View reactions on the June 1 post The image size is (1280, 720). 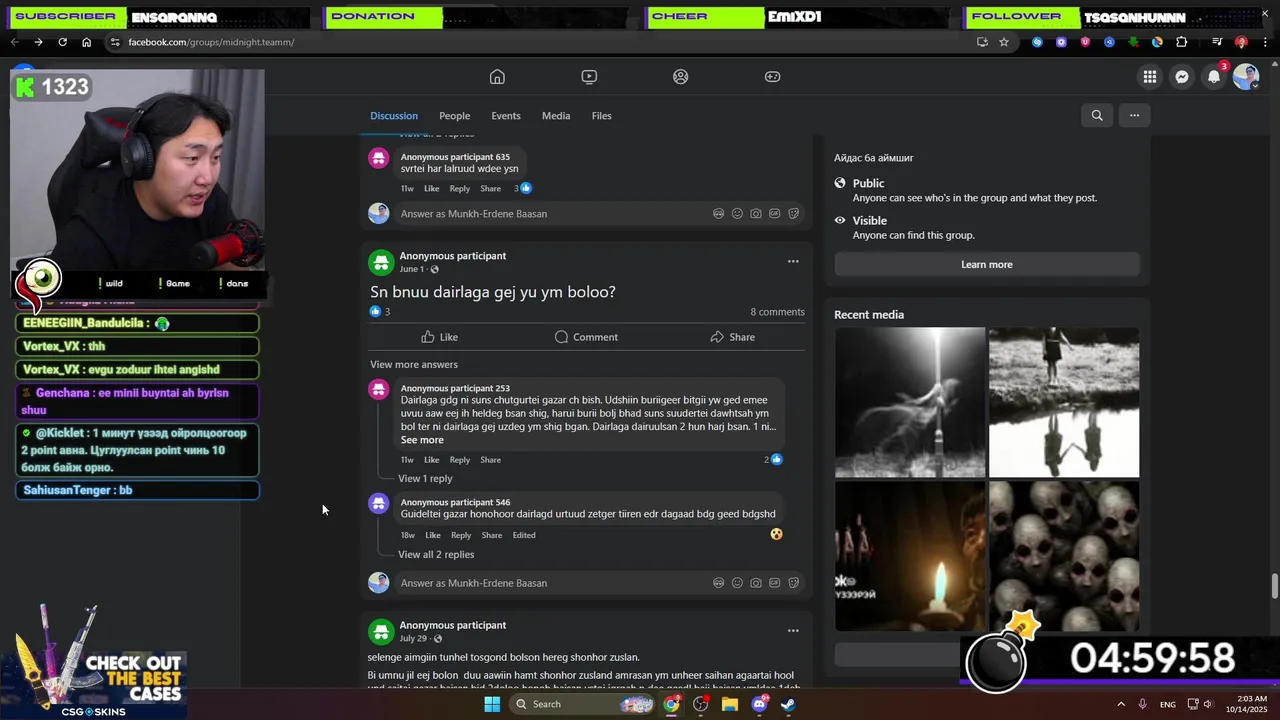click(380, 312)
